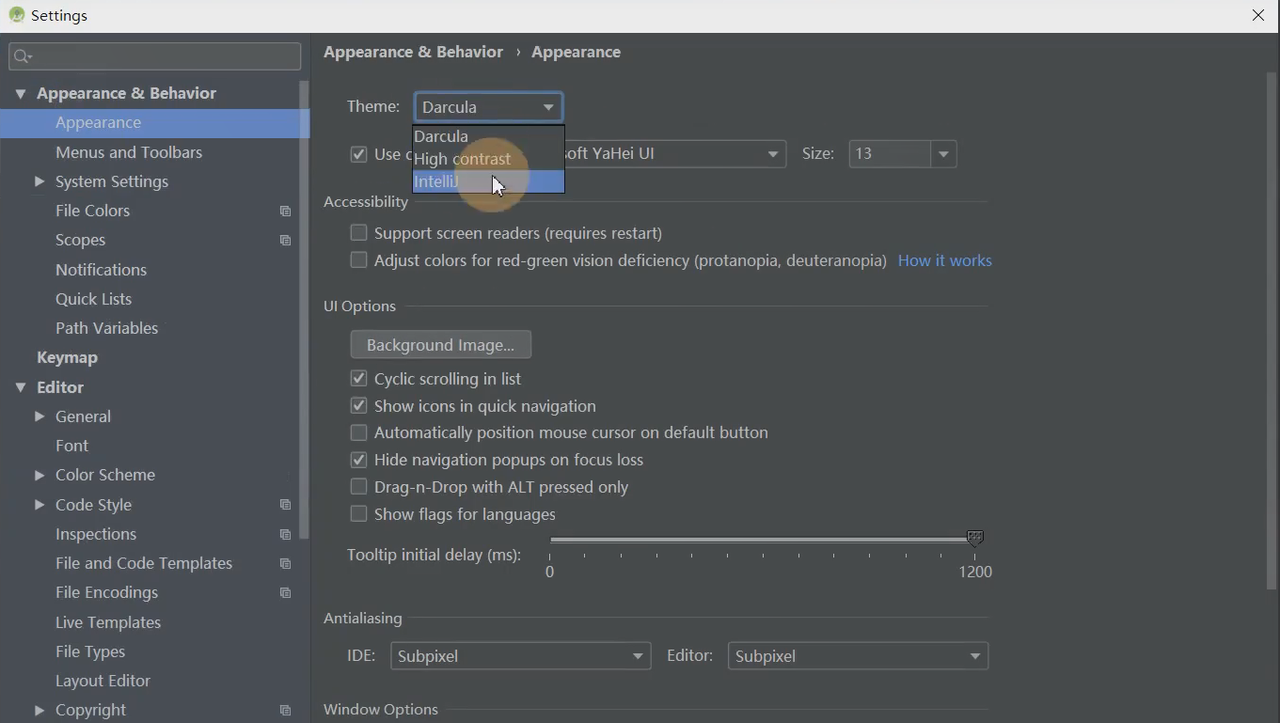Screen dimensions: 1280x723
Task: Uncheck Cyclic scrolling in list
Action: coord(359,379)
